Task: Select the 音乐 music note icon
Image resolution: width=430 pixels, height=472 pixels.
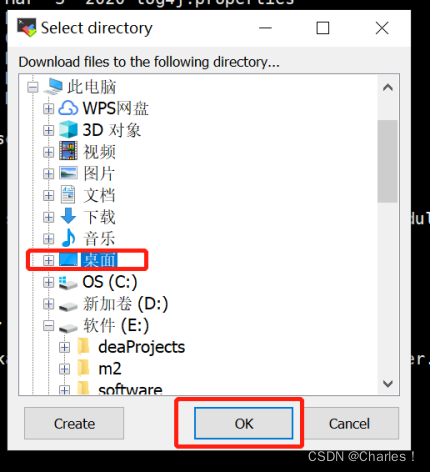Action: coord(69,238)
